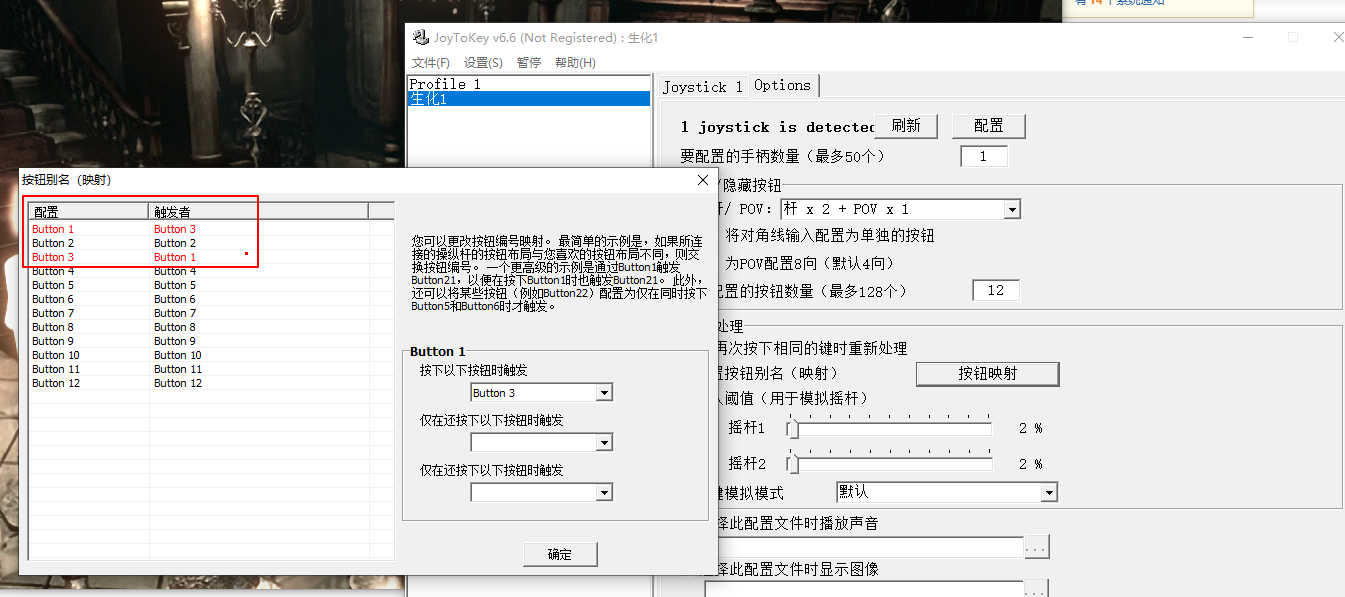Screen dimensions: 1345x597
Task: Select Button 8 in the 配置 column
Action: (53, 327)
